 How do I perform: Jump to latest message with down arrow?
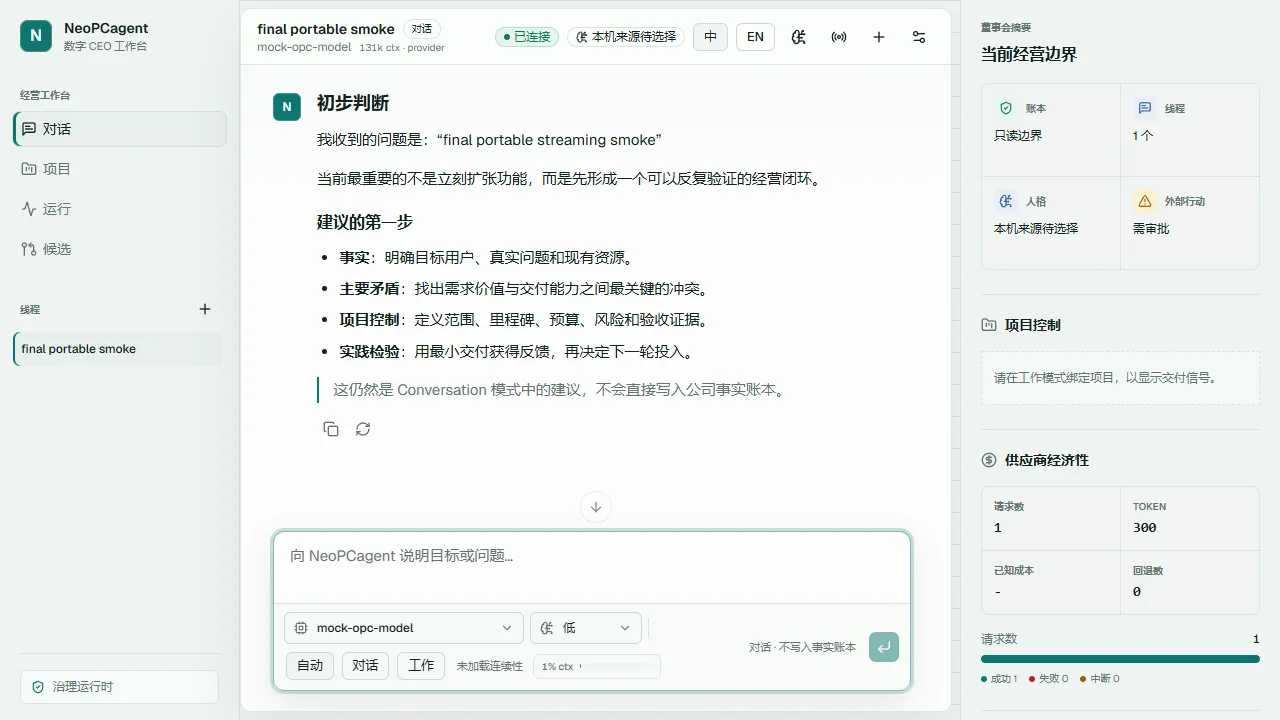(596, 507)
